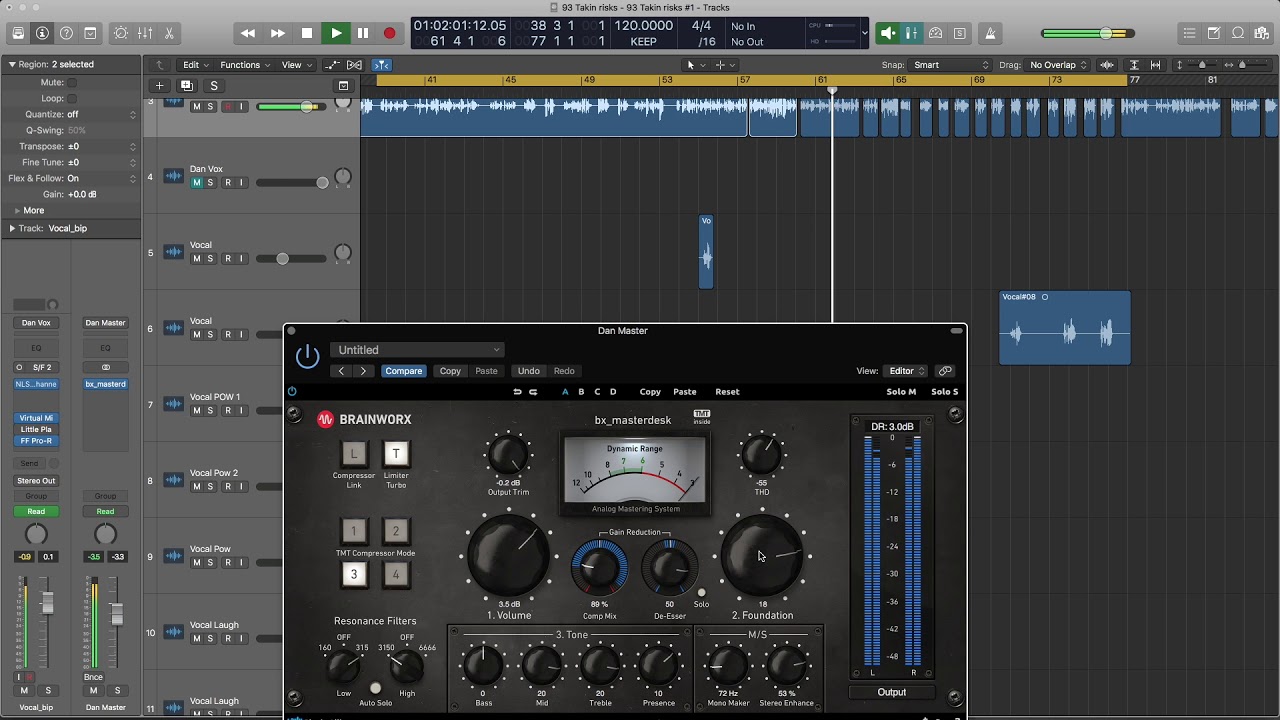Open the Media Browser icon
1280x720 pixels.
point(1262,33)
